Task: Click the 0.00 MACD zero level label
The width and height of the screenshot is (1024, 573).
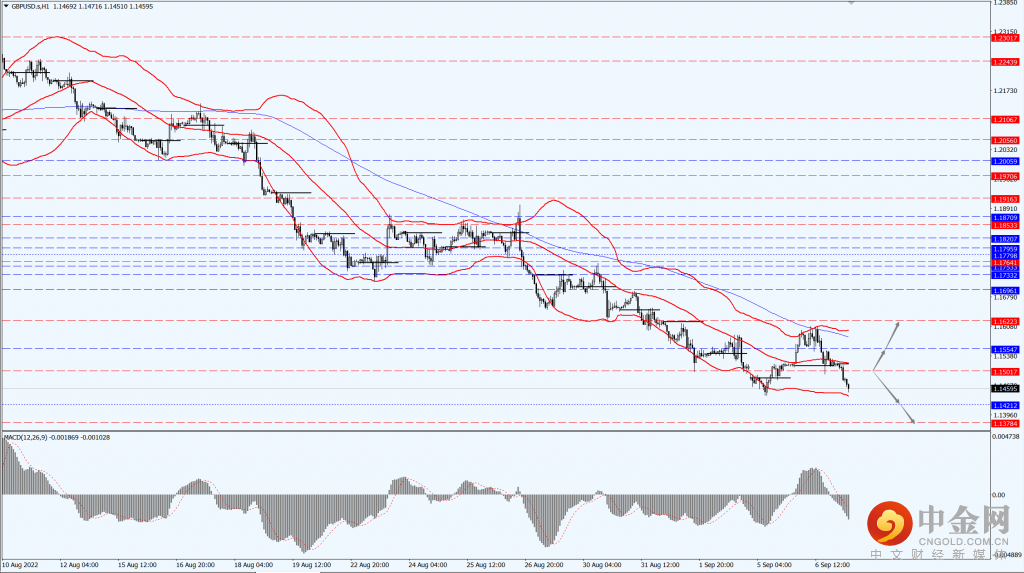Action: [999, 495]
